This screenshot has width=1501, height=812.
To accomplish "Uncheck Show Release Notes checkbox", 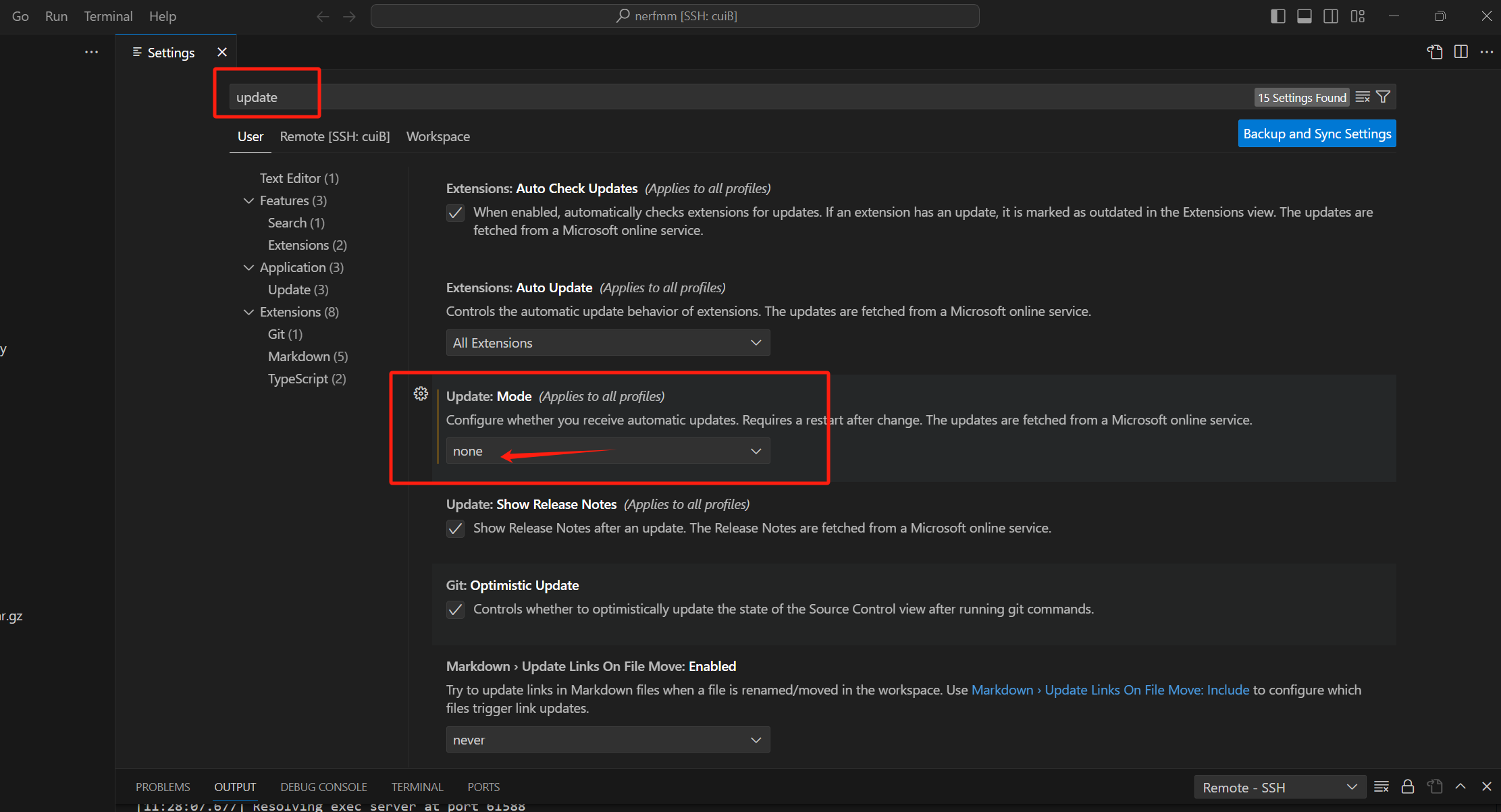I will [x=456, y=529].
